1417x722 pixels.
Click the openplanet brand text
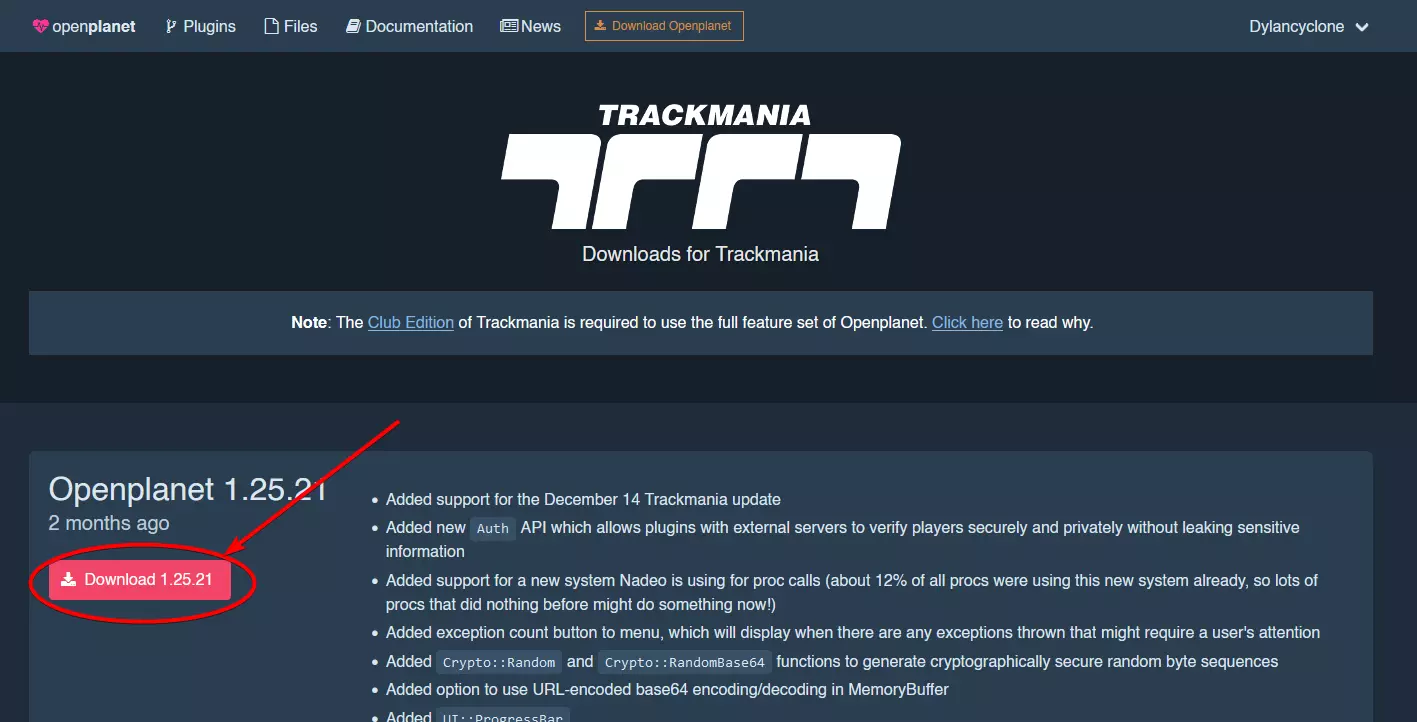(94, 27)
